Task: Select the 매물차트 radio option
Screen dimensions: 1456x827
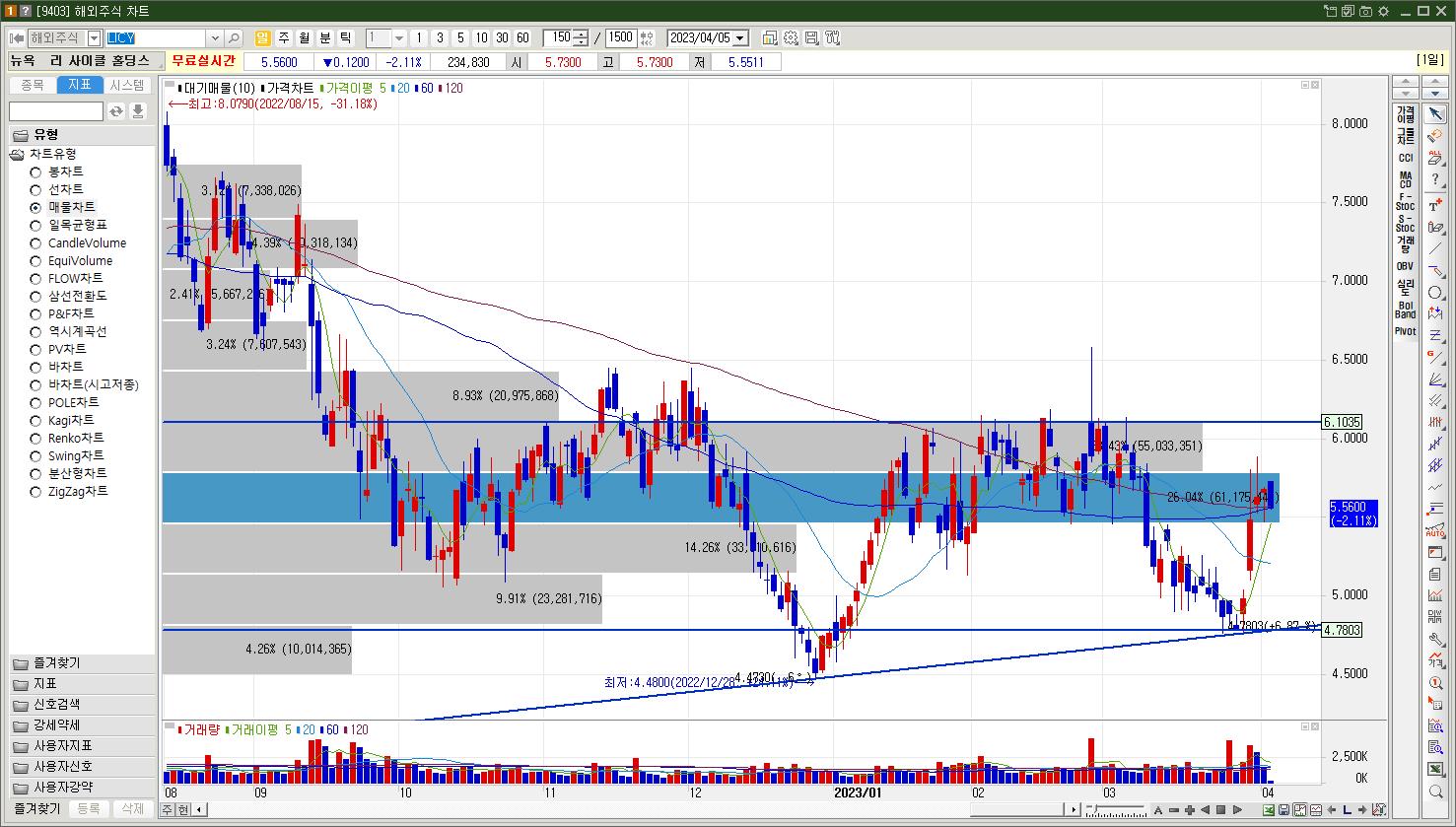Action: point(63,207)
